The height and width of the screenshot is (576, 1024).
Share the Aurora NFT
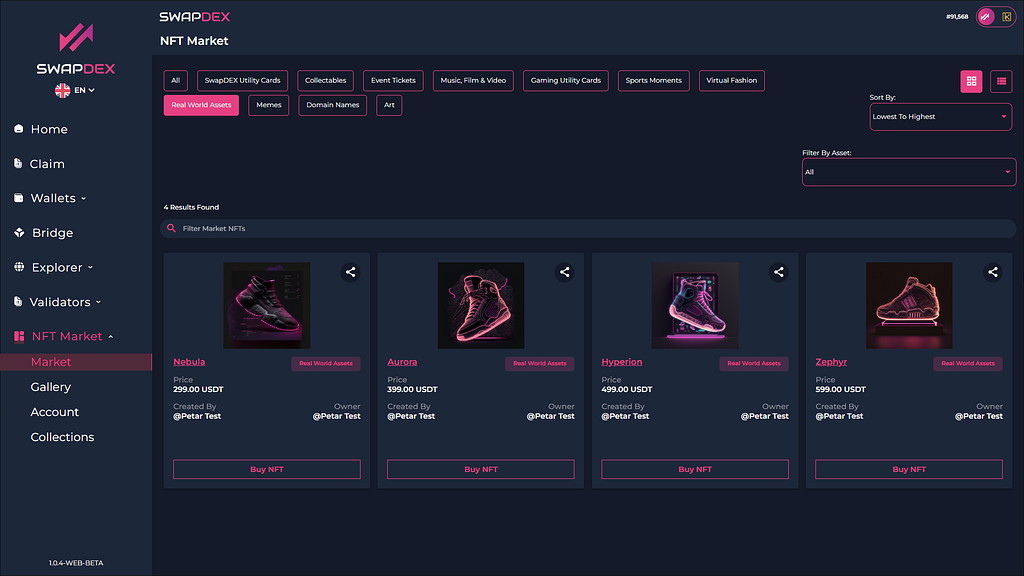coord(565,272)
